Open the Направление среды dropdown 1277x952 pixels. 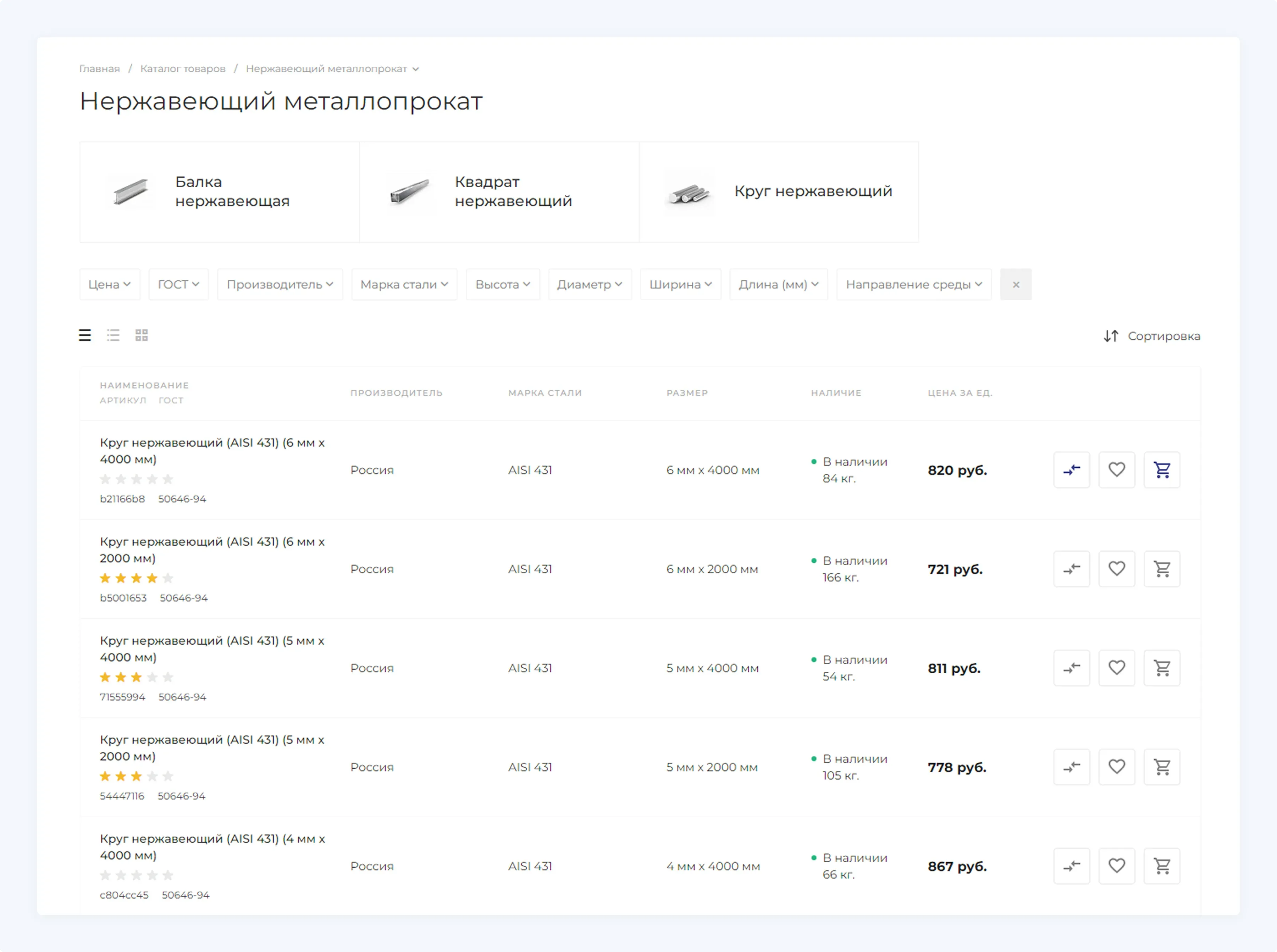(913, 284)
